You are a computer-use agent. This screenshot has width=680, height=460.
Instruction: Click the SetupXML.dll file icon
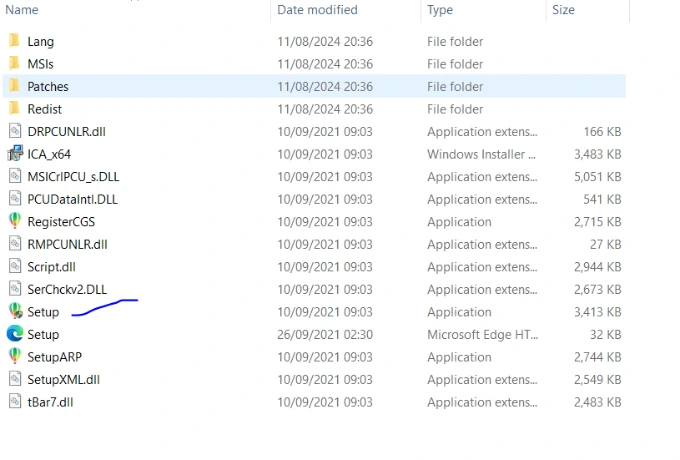pyautogui.click(x=15, y=379)
